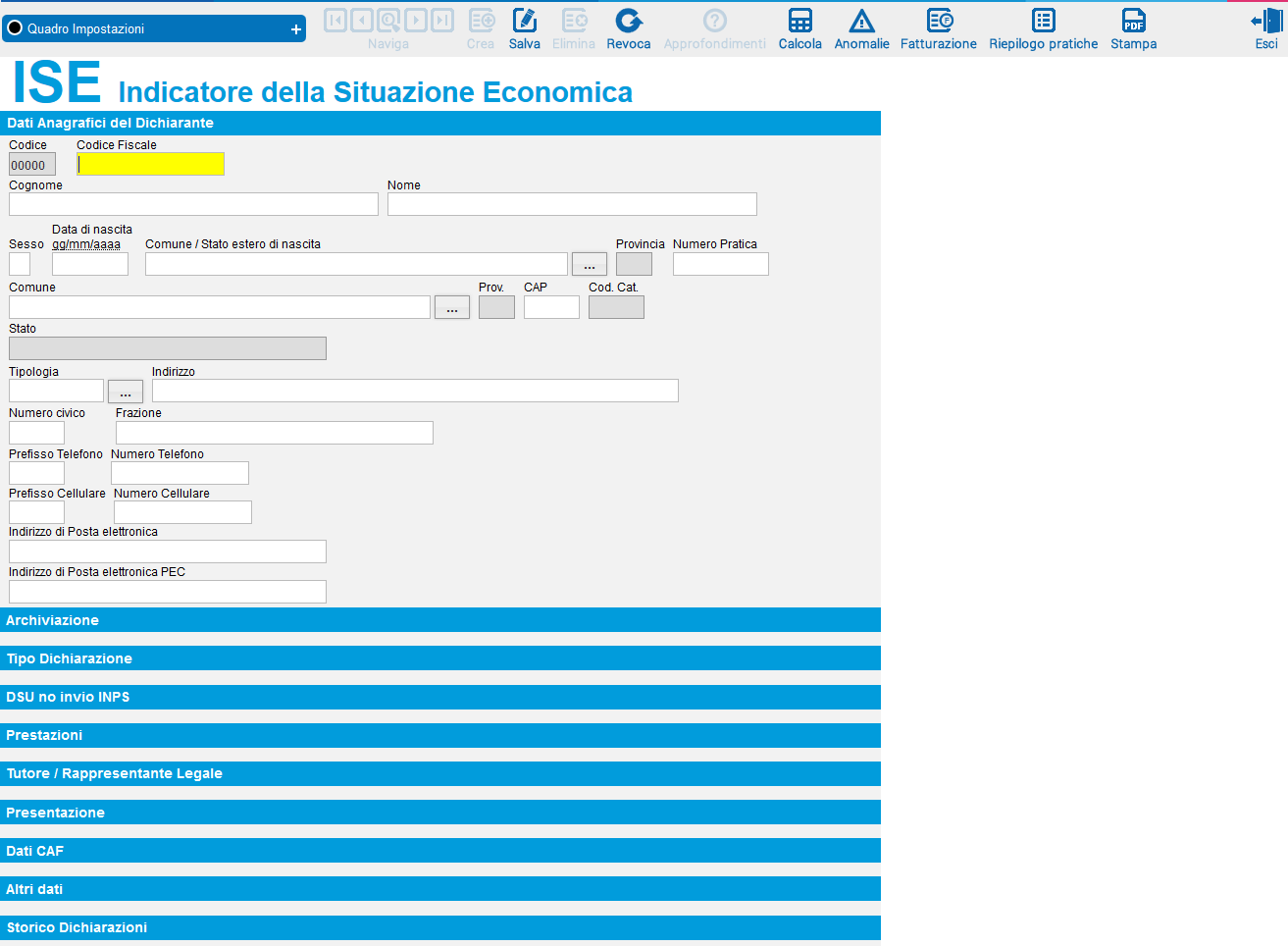Image resolution: width=1288 pixels, height=946 pixels.
Task: Expand the Prestazioni section
Action: point(440,735)
